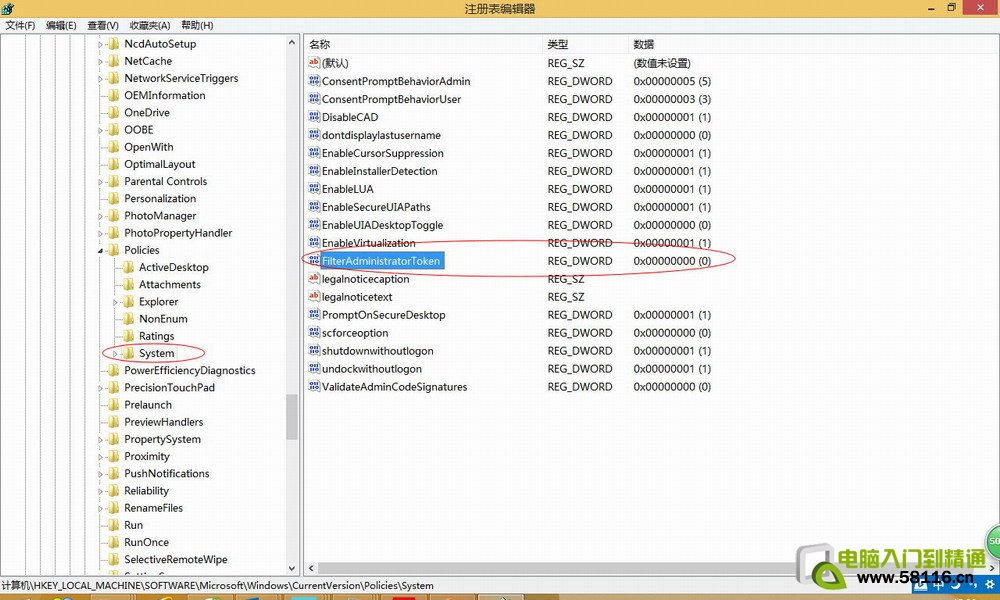Select the PowerEfficiencyDiagnostics key
1000x600 pixels.
click(189, 370)
